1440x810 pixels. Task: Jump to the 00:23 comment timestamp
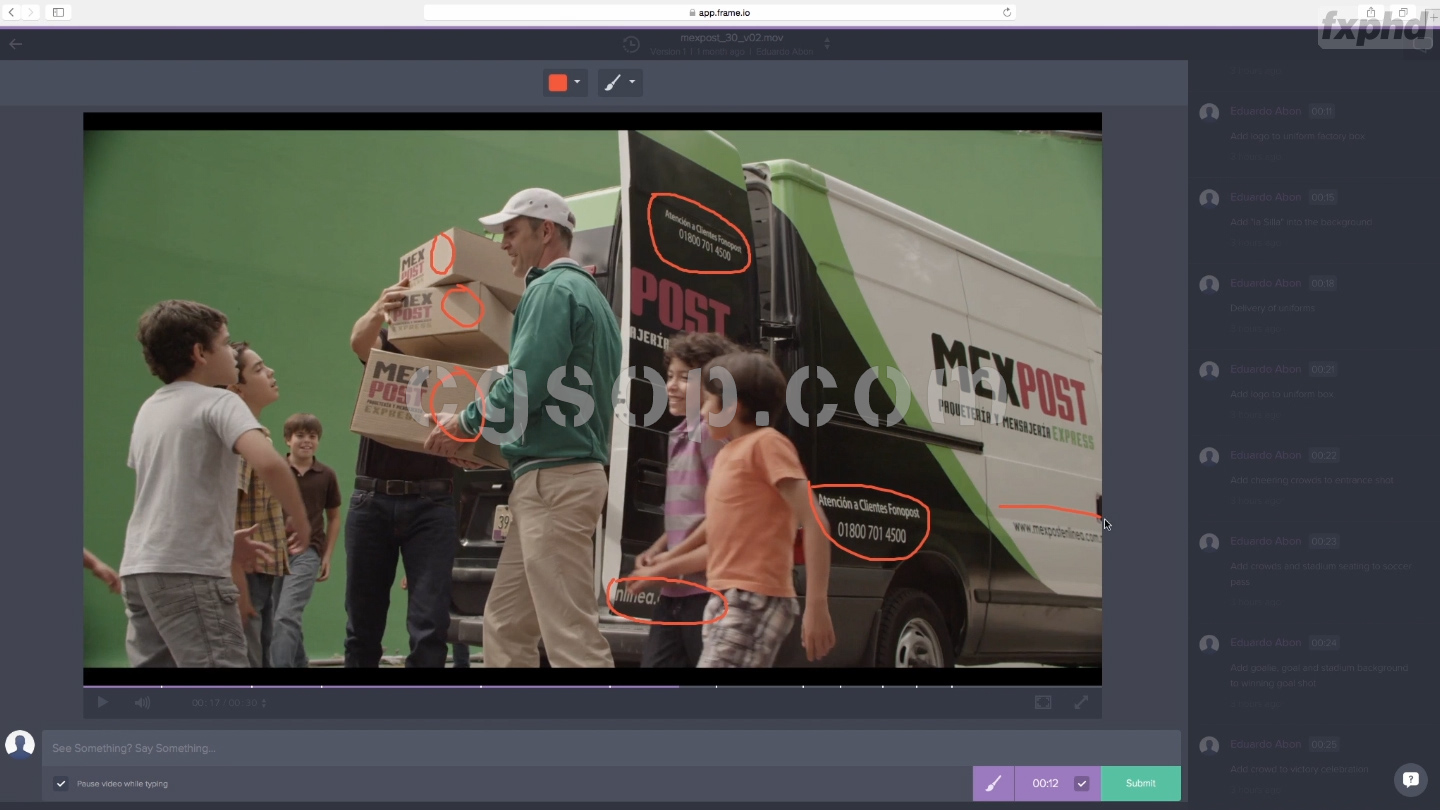(1322, 541)
